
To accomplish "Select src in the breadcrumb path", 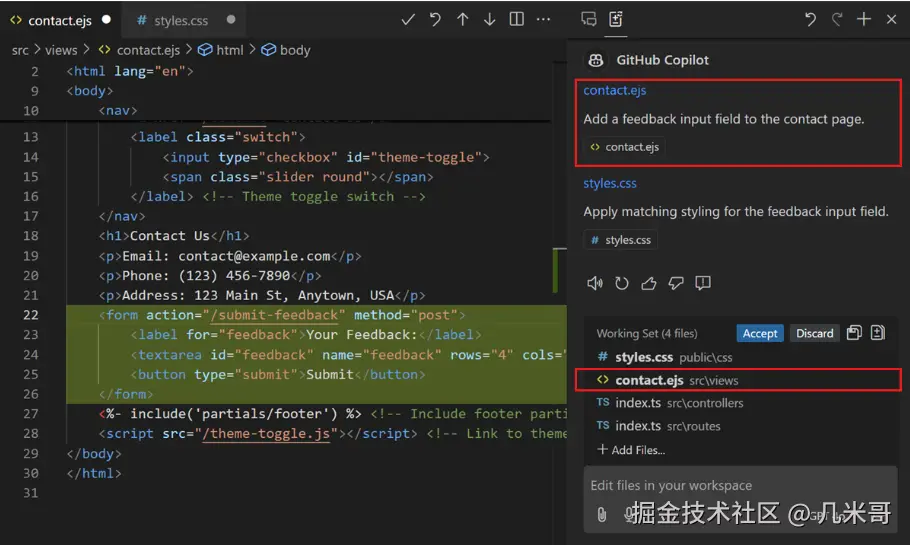I will click(x=20, y=50).
